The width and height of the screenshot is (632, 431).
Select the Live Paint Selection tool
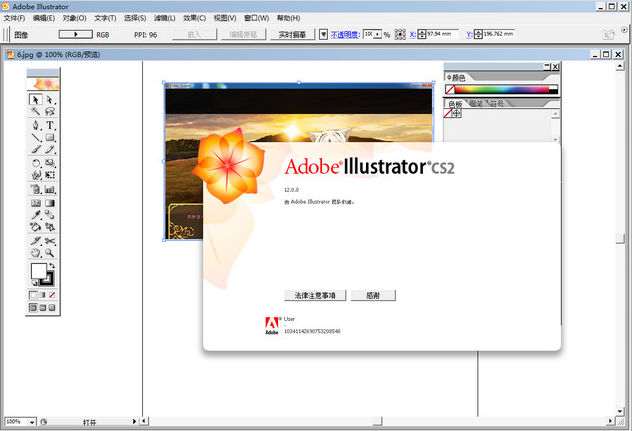pos(50,227)
